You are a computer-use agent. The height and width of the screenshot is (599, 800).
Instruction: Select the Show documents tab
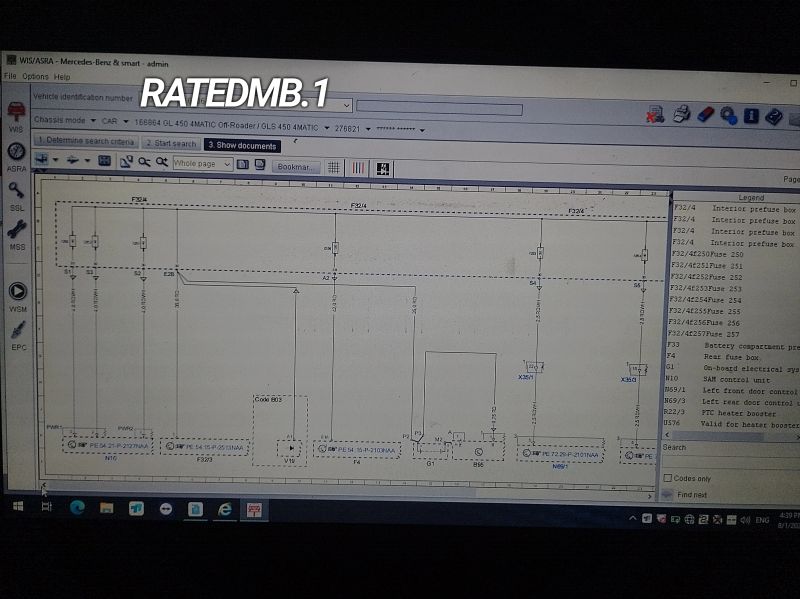(x=242, y=145)
